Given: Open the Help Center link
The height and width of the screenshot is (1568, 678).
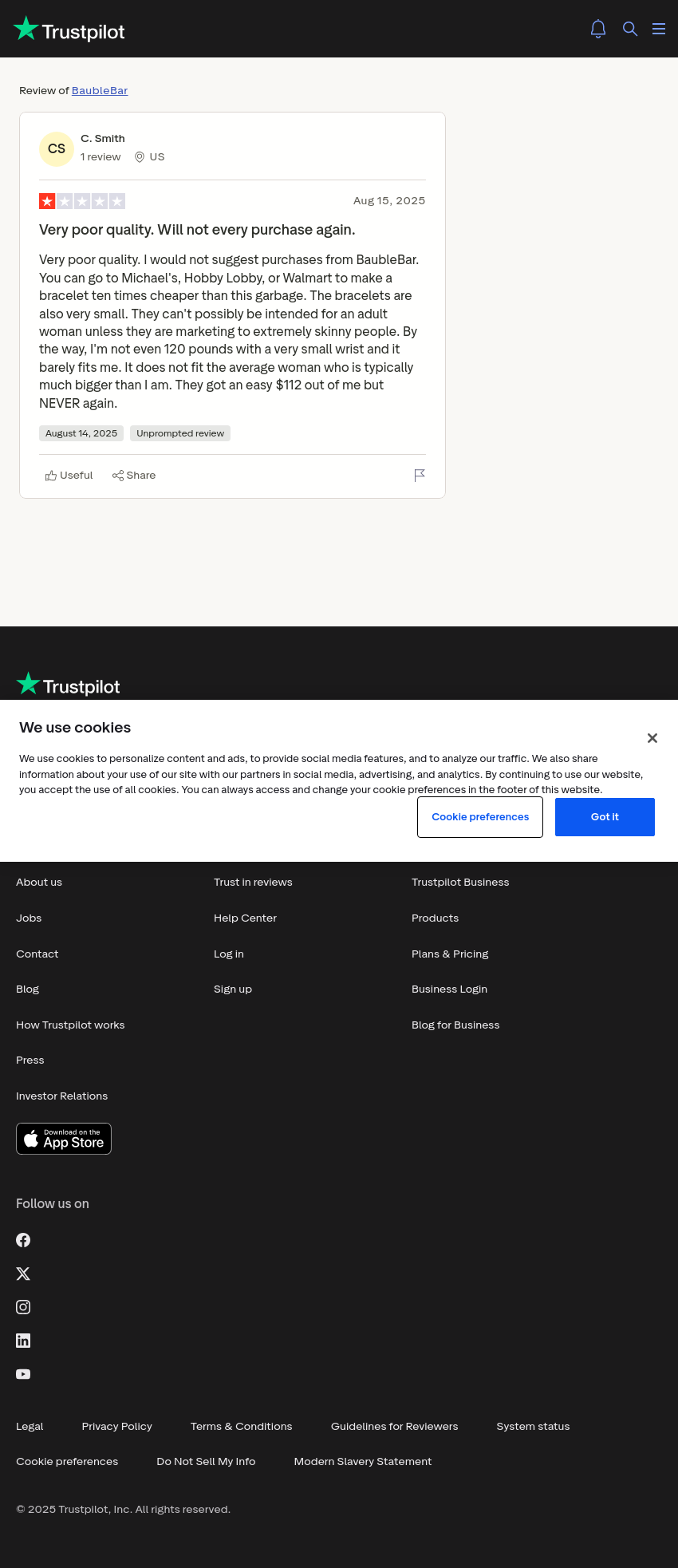Looking at the screenshot, I should (246, 918).
